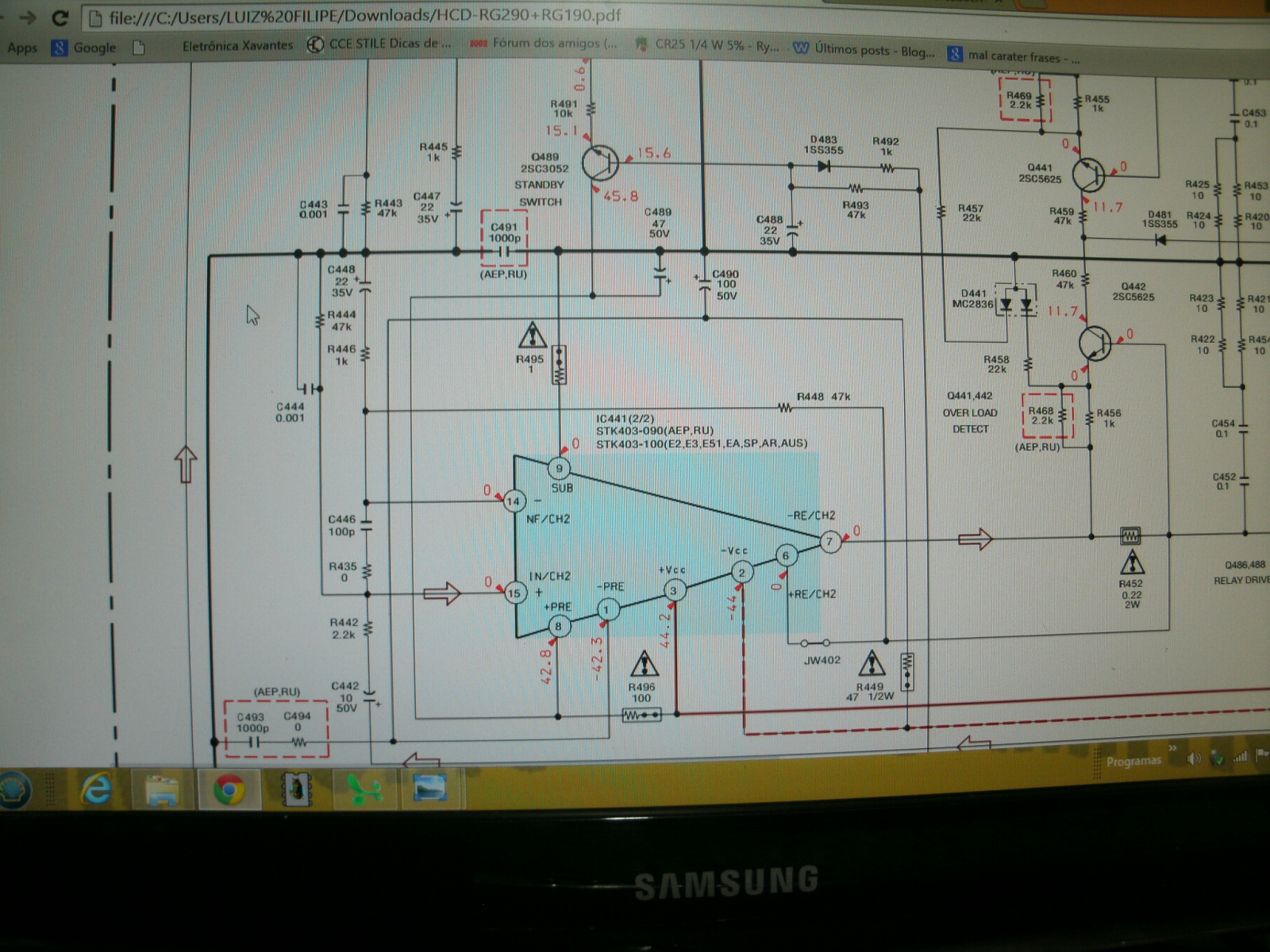Image resolution: width=1270 pixels, height=952 pixels.
Task: Click the RELAY DRIVE label
Action: [x=1241, y=581]
